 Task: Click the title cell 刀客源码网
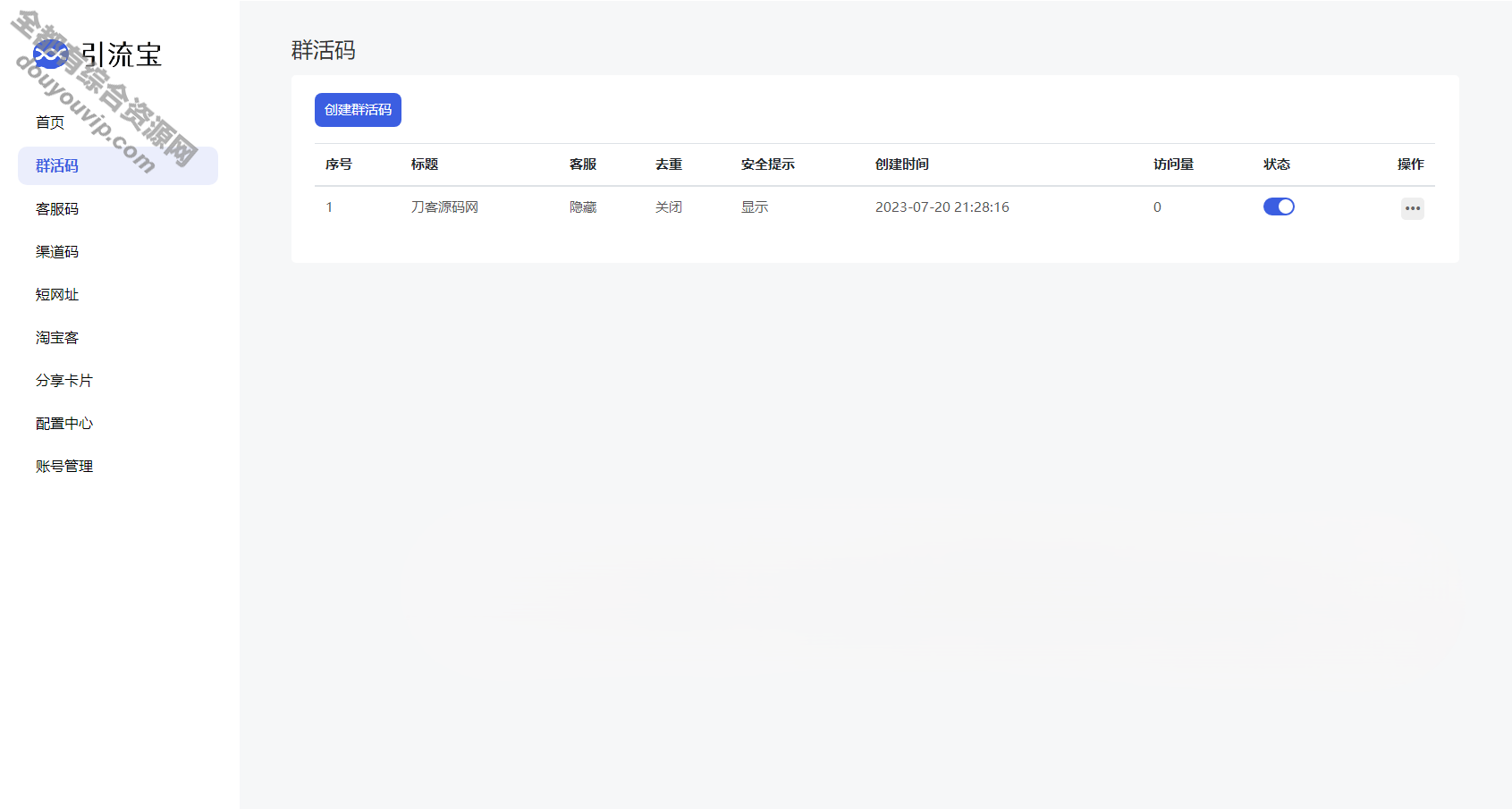pyautogui.click(x=444, y=207)
